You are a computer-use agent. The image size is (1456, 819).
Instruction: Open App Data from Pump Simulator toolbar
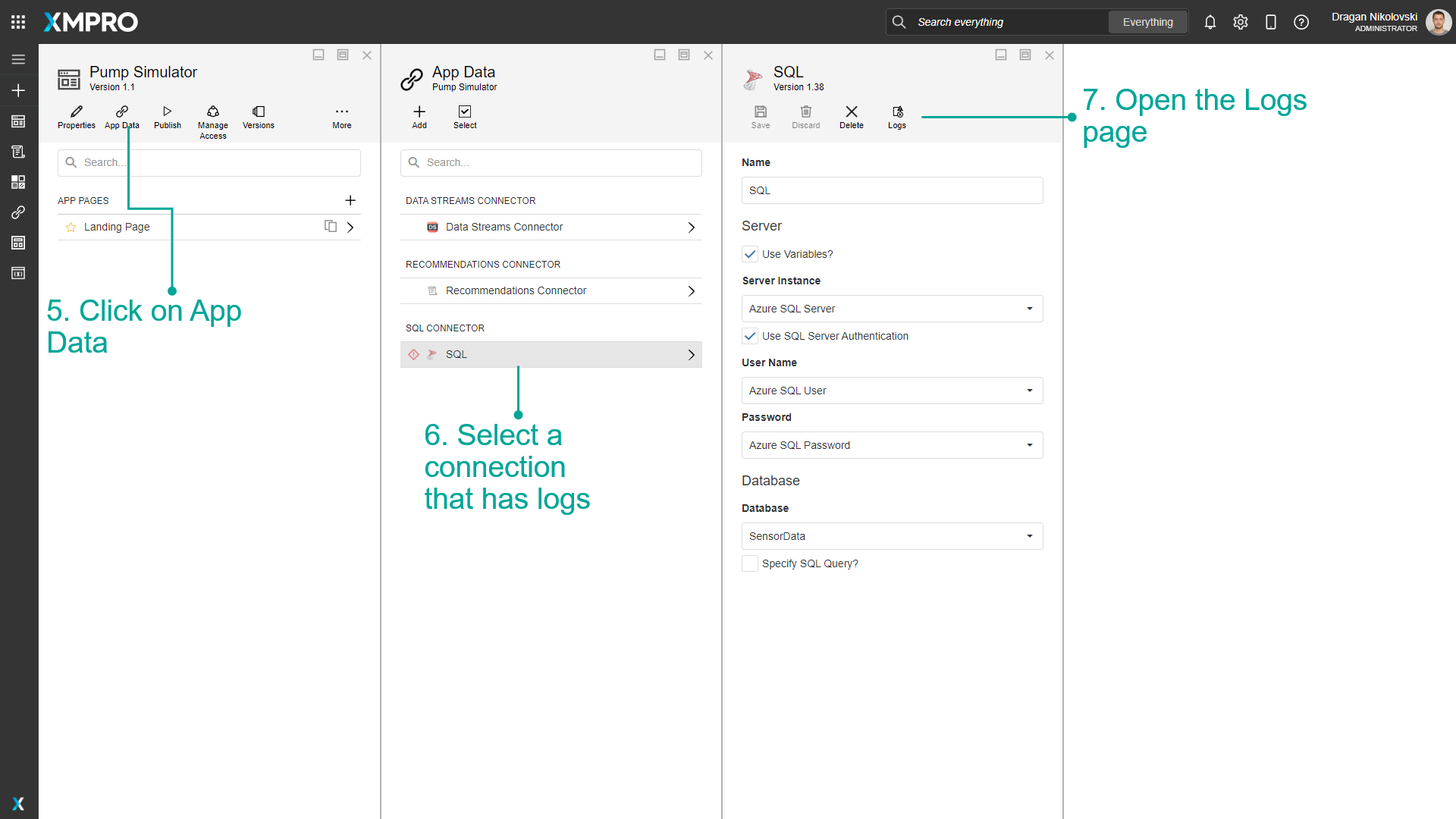[121, 116]
